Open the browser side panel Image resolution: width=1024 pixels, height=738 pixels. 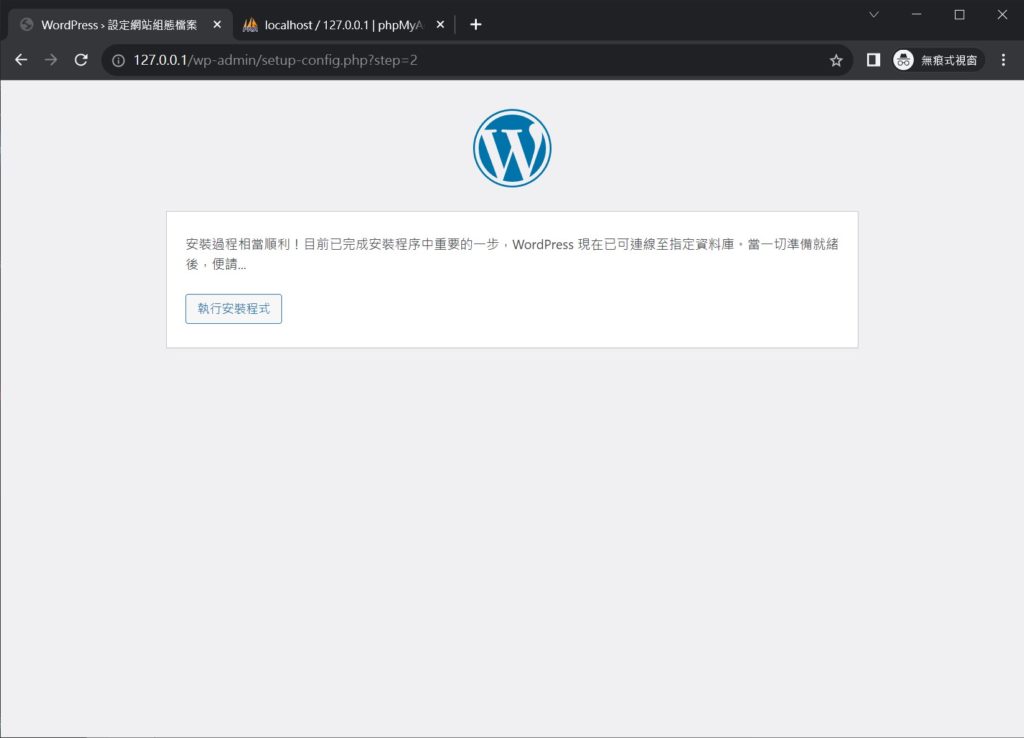click(873, 60)
